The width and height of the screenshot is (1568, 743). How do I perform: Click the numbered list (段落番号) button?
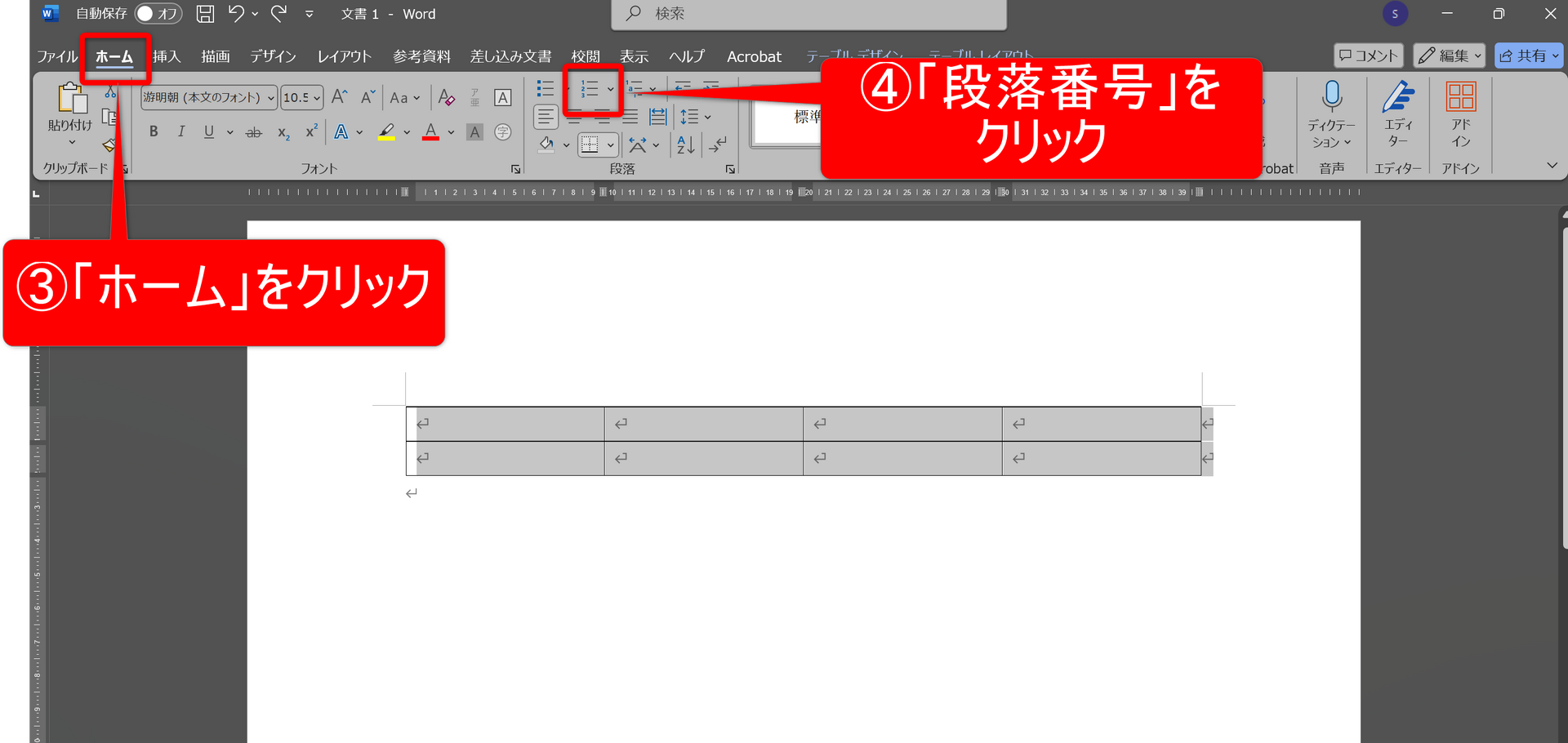(x=590, y=89)
